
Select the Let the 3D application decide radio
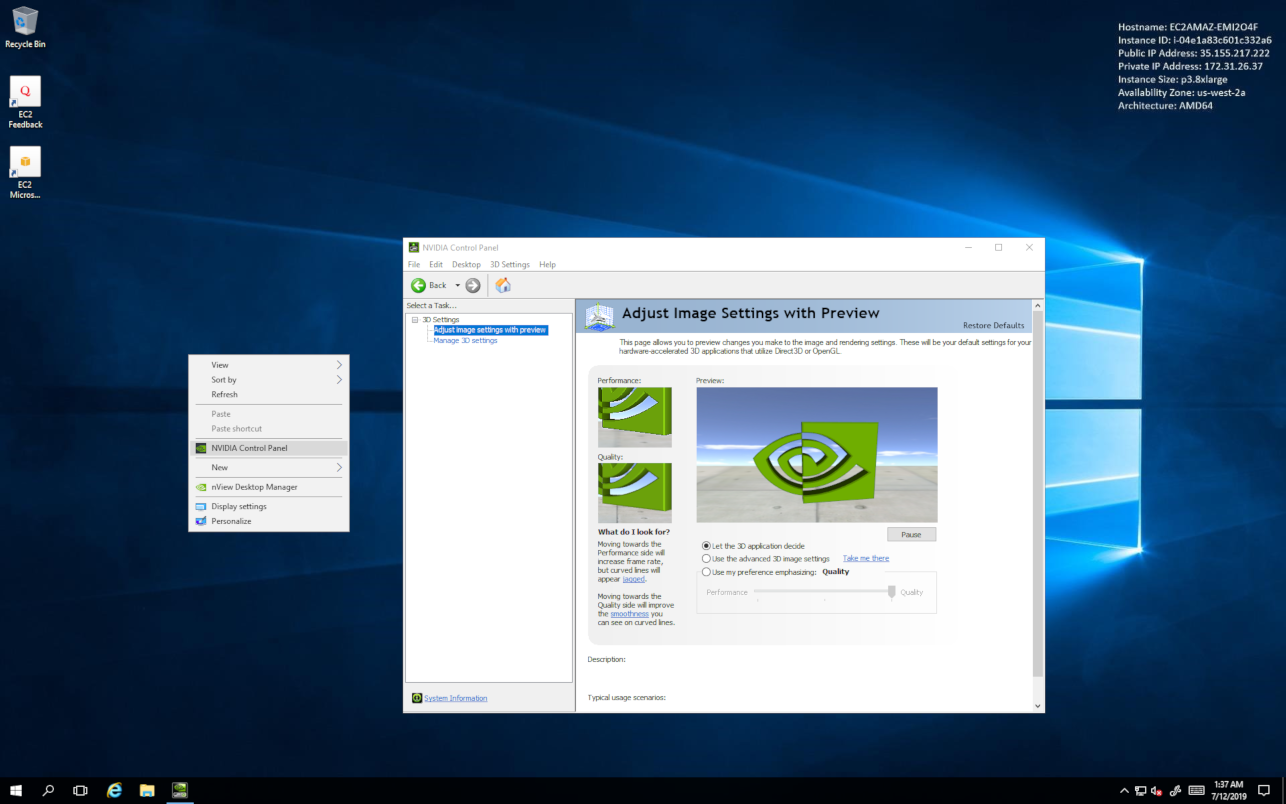coord(706,546)
